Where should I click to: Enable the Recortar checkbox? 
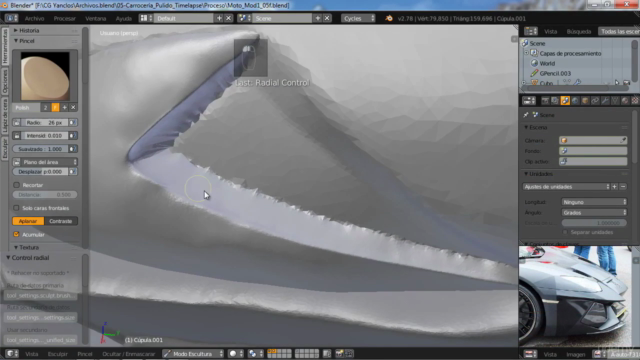click(16, 185)
